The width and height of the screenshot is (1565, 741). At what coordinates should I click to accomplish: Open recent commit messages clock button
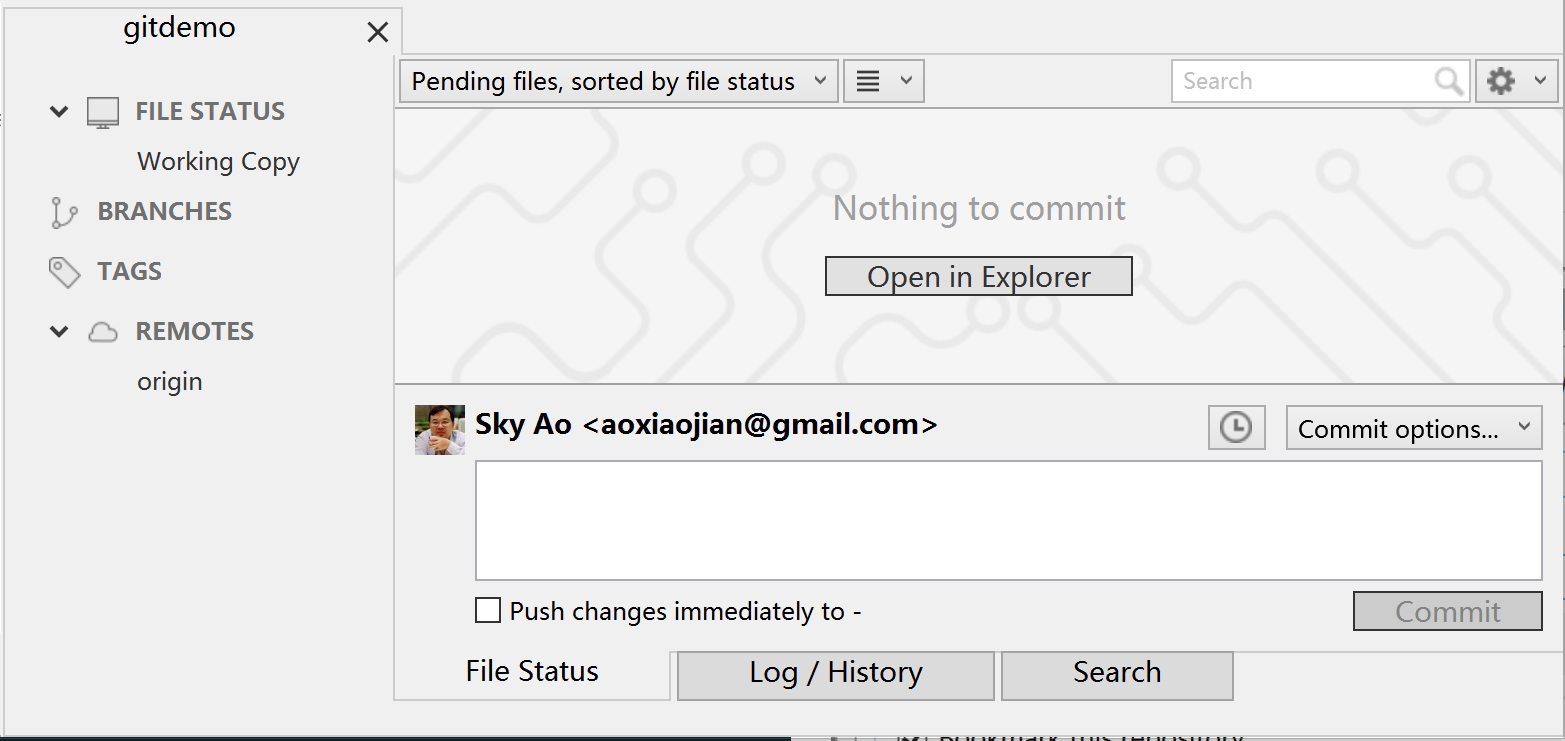[1236, 428]
